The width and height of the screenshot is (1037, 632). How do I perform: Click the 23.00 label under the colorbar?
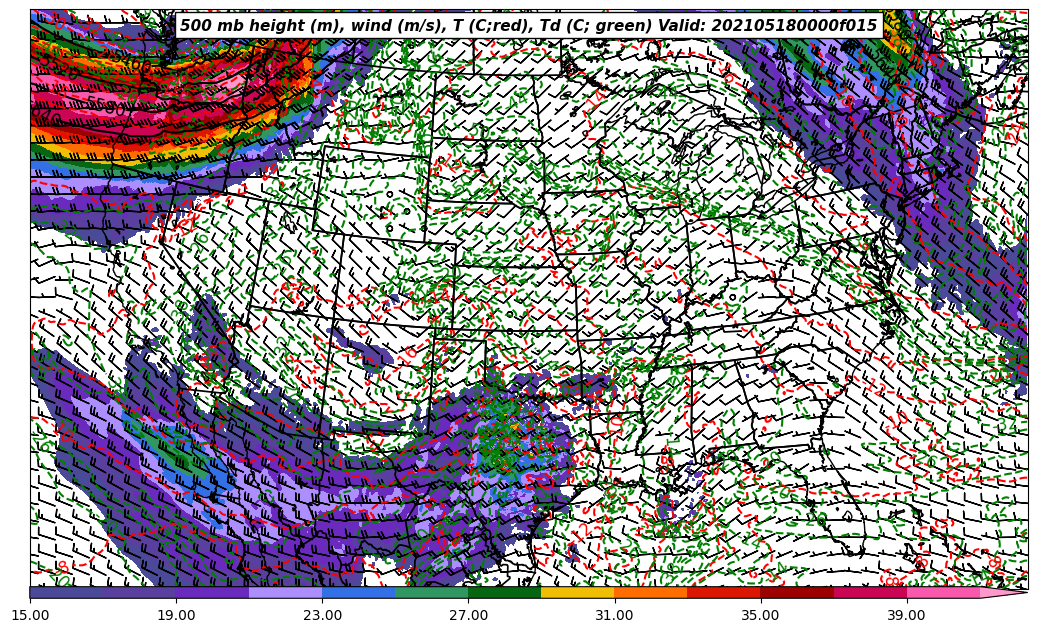(322, 615)
